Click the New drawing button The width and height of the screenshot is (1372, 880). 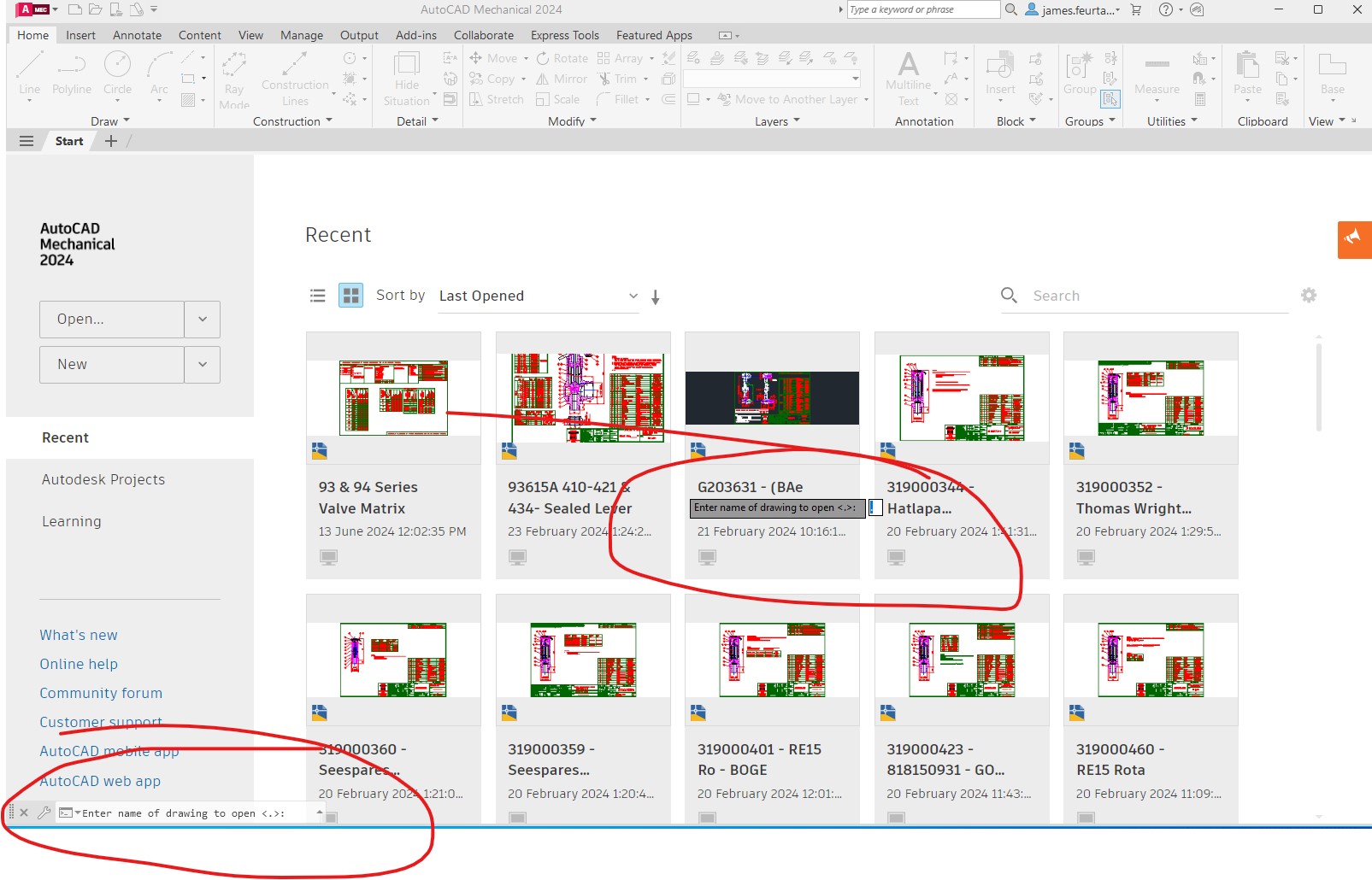[110, 364]
